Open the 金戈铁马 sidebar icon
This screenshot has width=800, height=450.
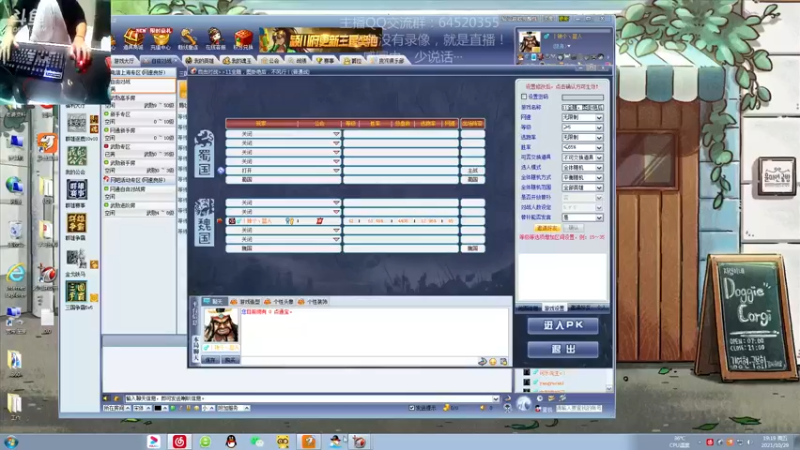[x=77, y=259]
